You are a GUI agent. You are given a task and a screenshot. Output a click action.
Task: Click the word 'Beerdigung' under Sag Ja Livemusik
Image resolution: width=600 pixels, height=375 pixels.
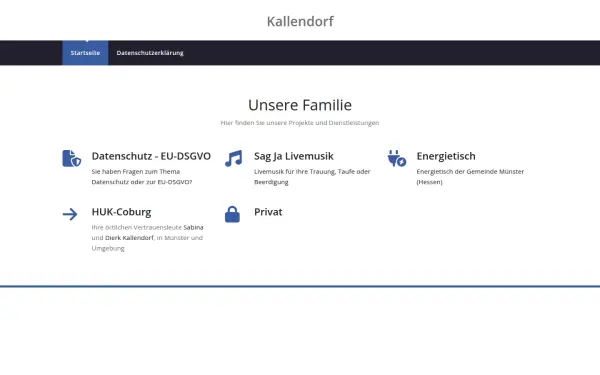point(271,182)
